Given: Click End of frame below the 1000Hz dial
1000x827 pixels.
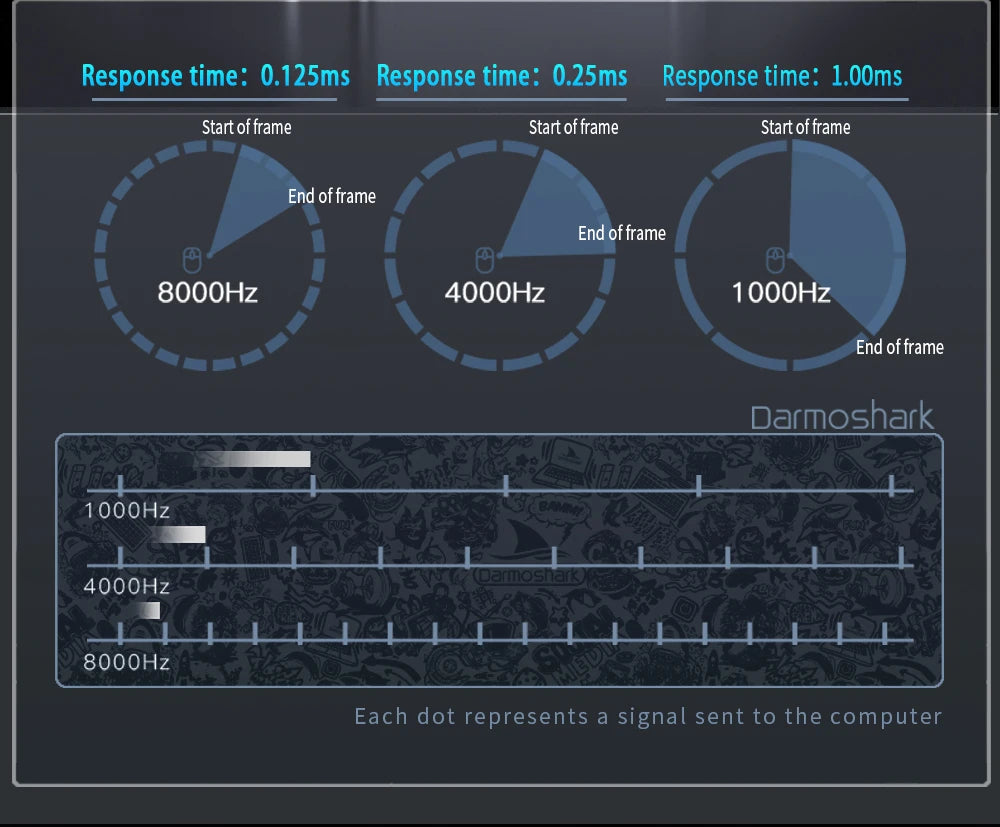Looking at the screenshot, I should (900, 348).
